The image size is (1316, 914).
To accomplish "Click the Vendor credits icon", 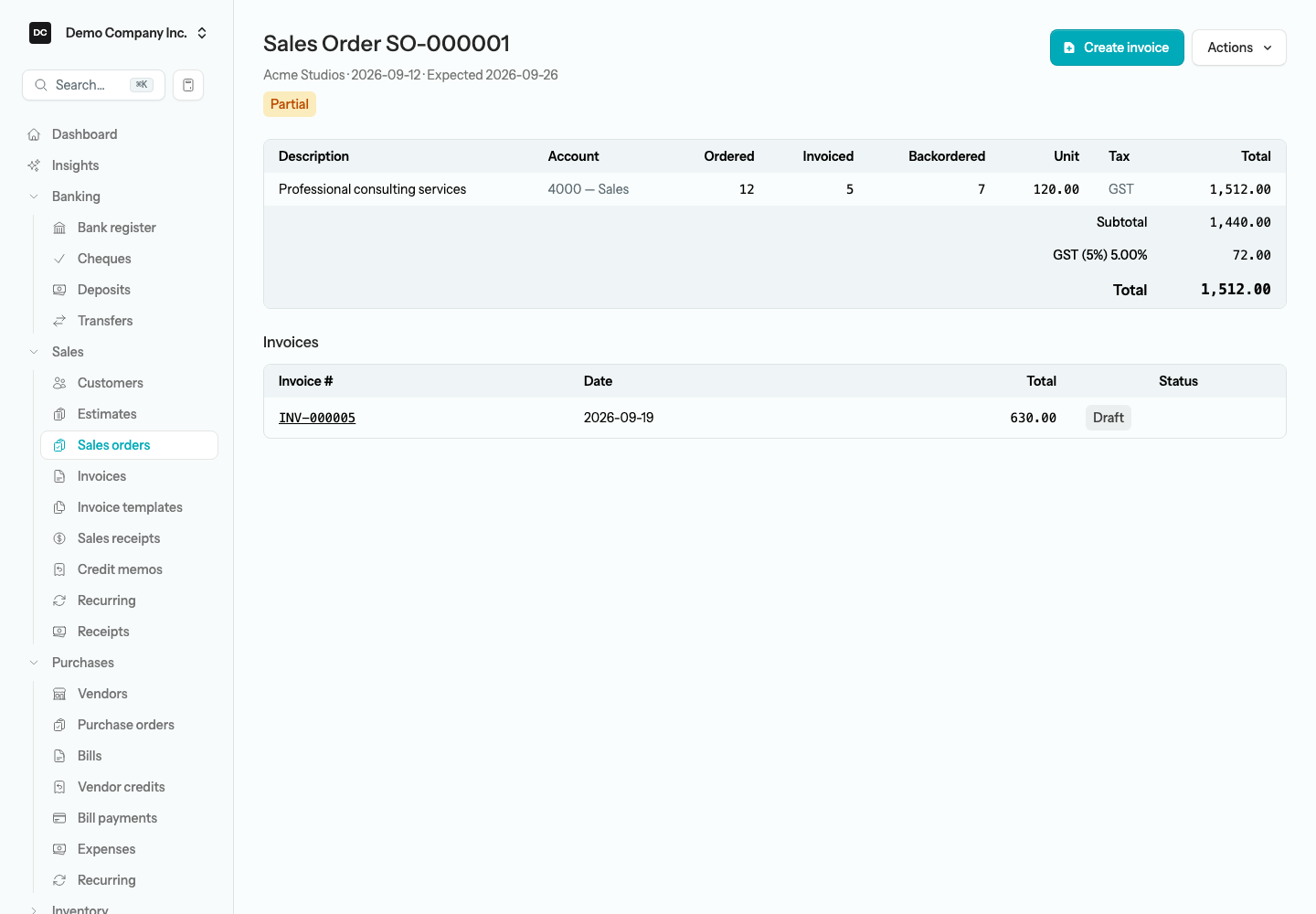I will pyautogui.click(x=59, y=787).
